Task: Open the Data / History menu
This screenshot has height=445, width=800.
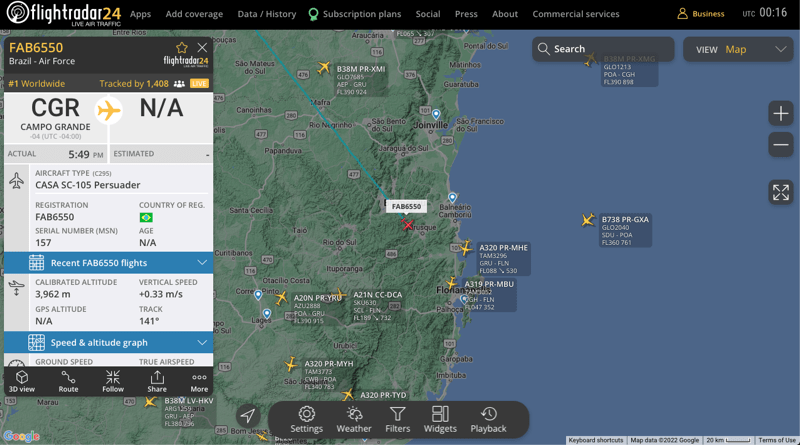Action: 267,14
